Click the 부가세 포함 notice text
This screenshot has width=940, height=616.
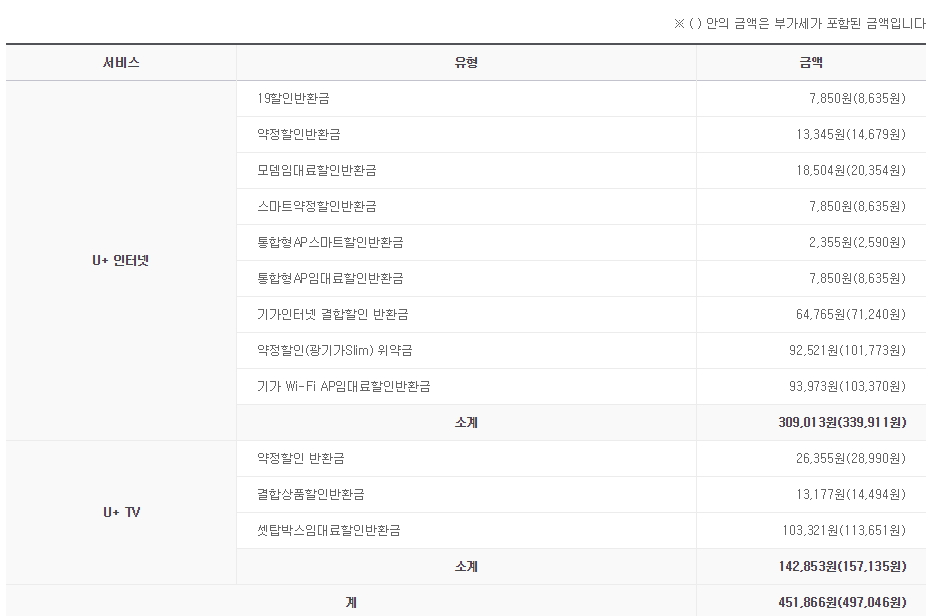tap(800, 24)
